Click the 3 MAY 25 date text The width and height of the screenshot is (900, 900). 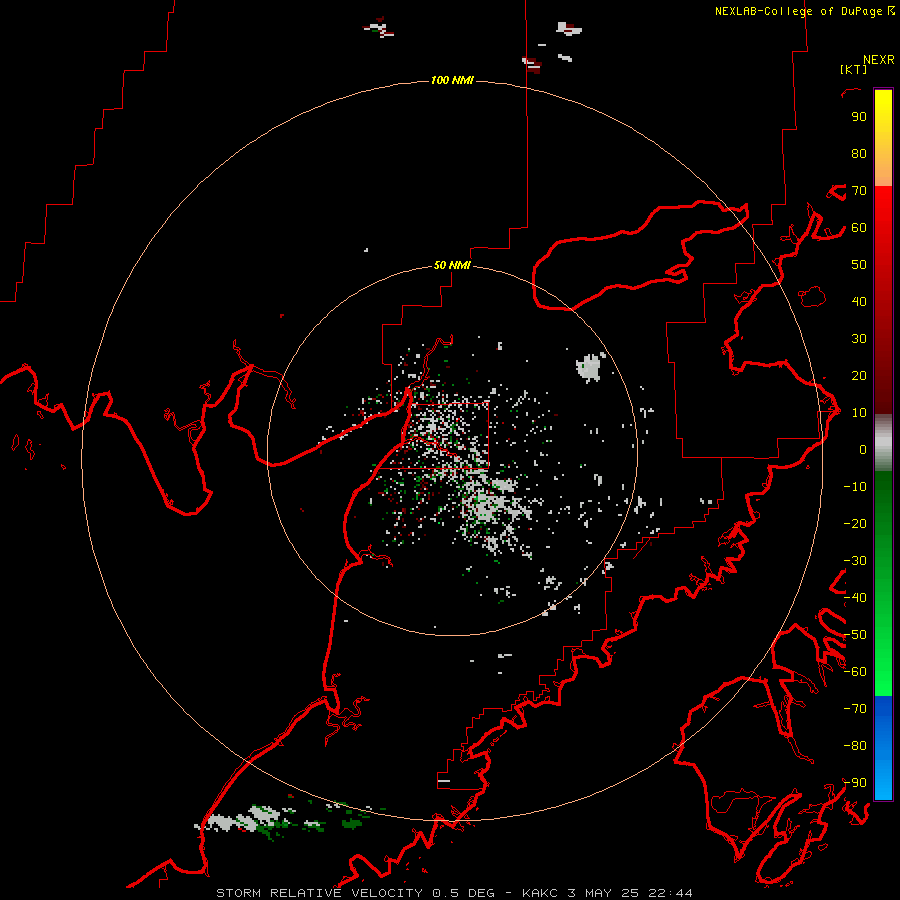[603, 893]
